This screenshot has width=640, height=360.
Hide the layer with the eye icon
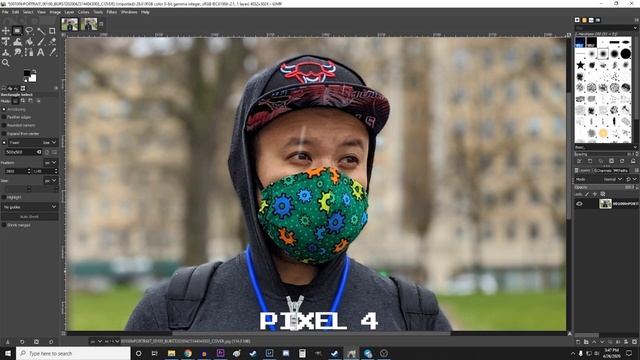pos(579,204)
